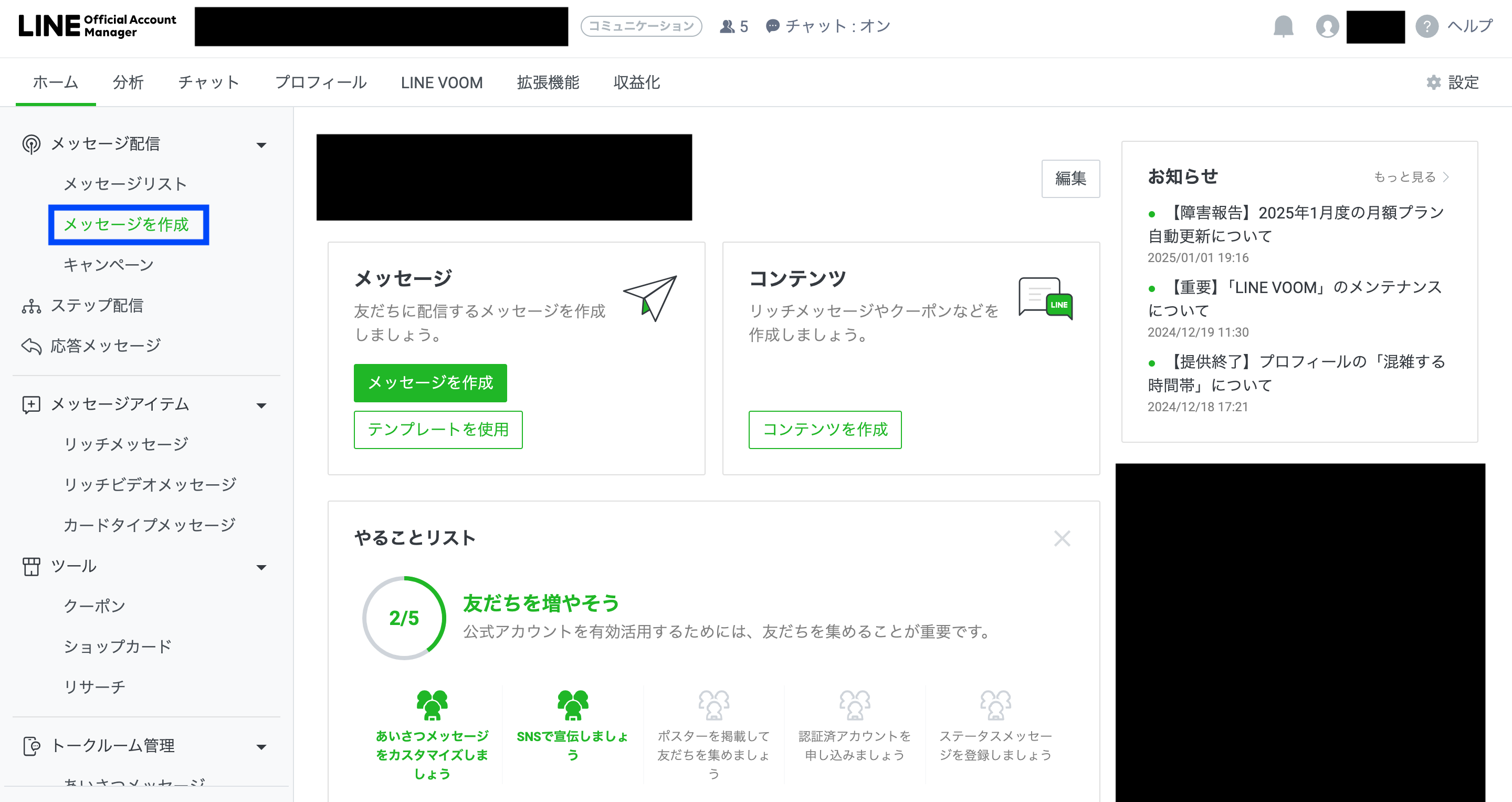Click the ステップ配信 icon in sidebar
This screenshot has height=802, width=1512.
pos(31,306)
